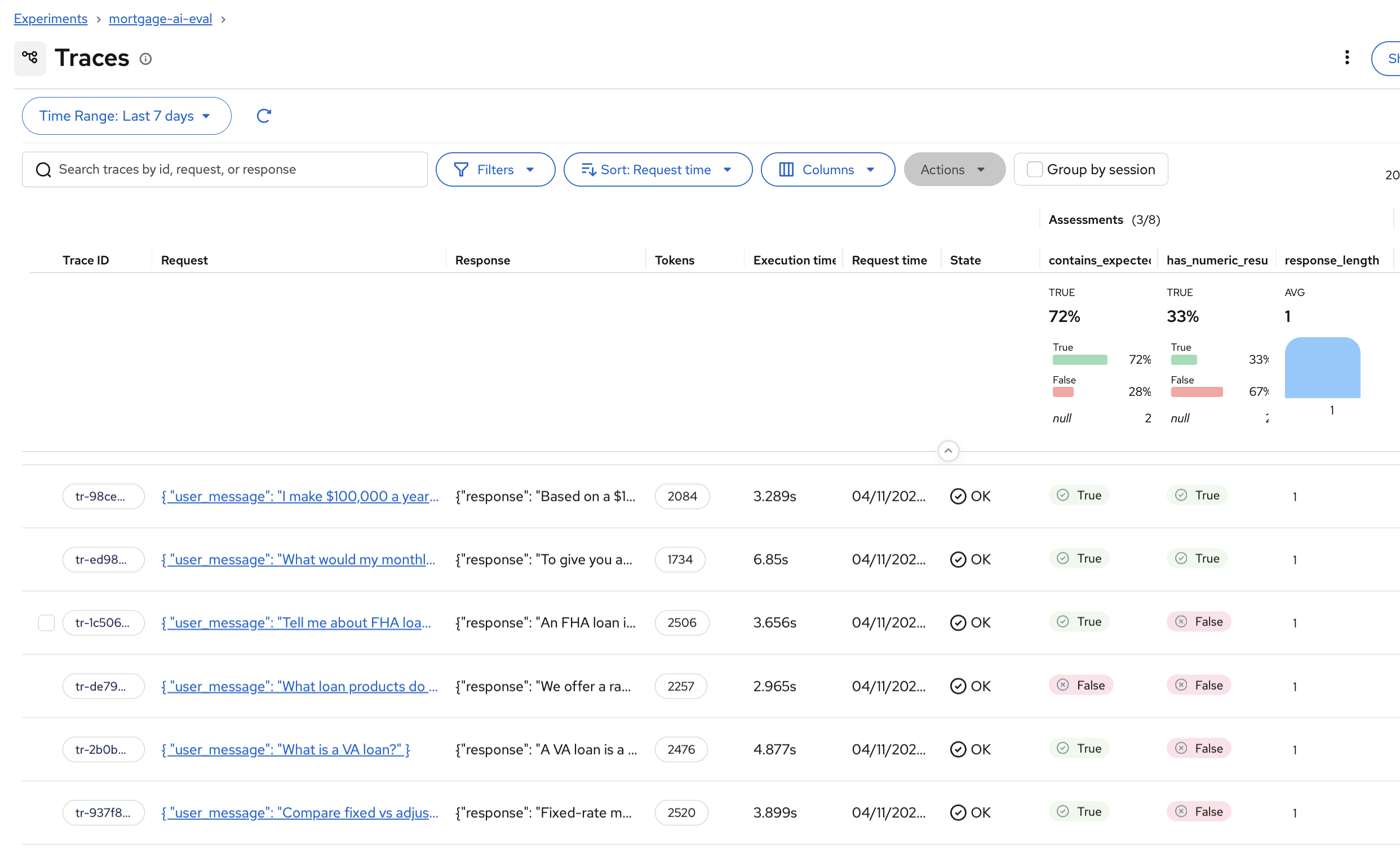Sort by the Tokens column header
The height and width of the screenshot is (856, 1400).
click(x=675, y=261)
